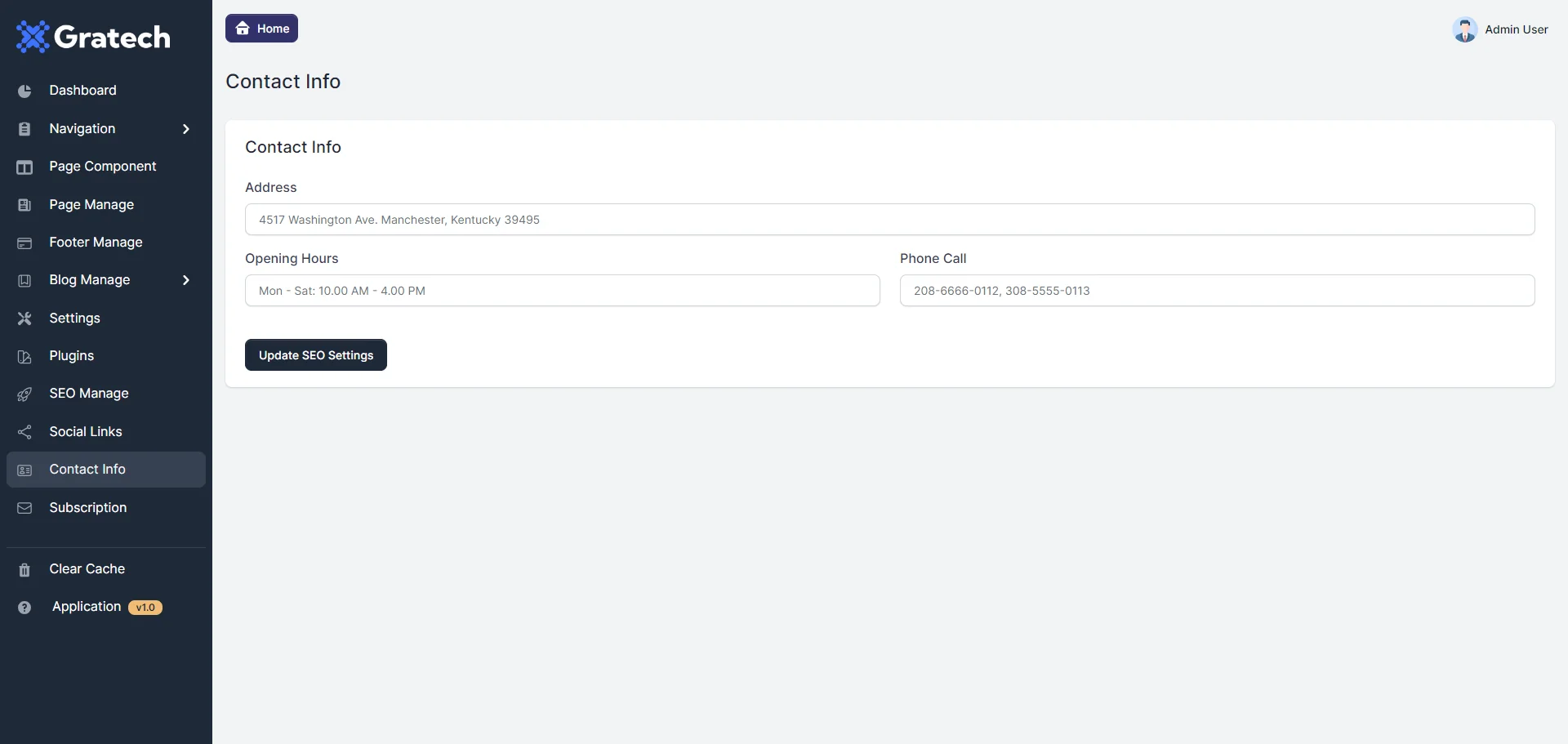Click the Home button
This screenshot has height=744, width=1568.
(x=261, y=29)
